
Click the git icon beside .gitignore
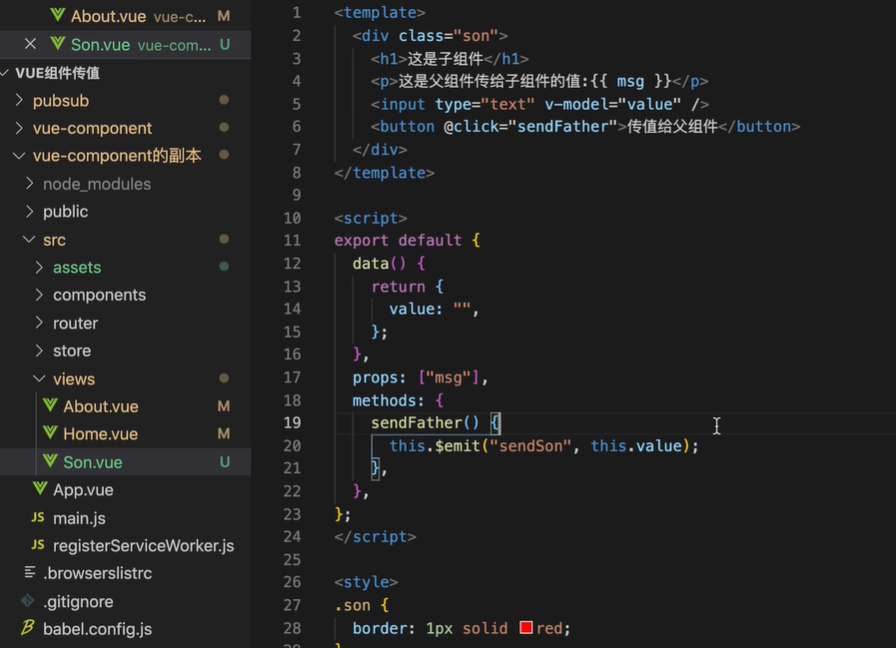pyautogui.click(x=27, y=601)
